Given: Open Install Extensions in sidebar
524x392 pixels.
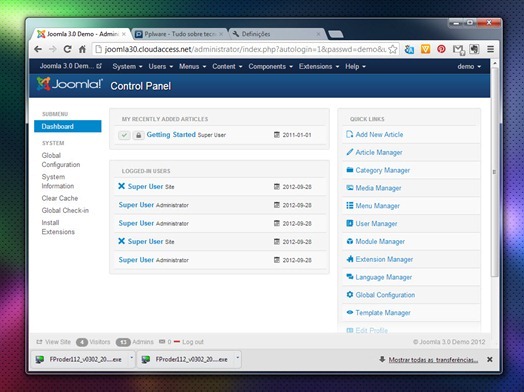Looking at the screenshot, I should coord(58,227).
